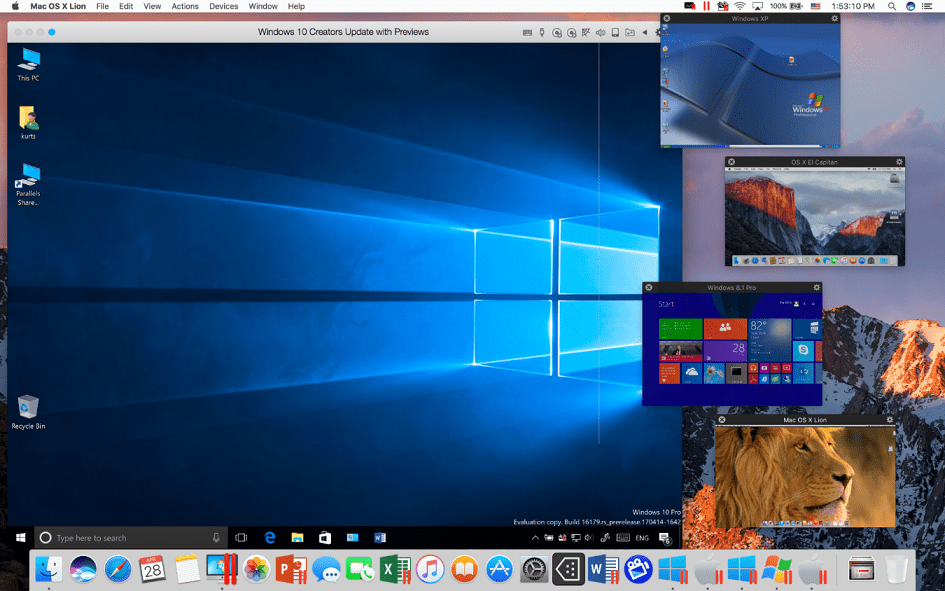Click the Parallels Desktop icon in the Dock
945x591 pixels.
tap(222, 569)
